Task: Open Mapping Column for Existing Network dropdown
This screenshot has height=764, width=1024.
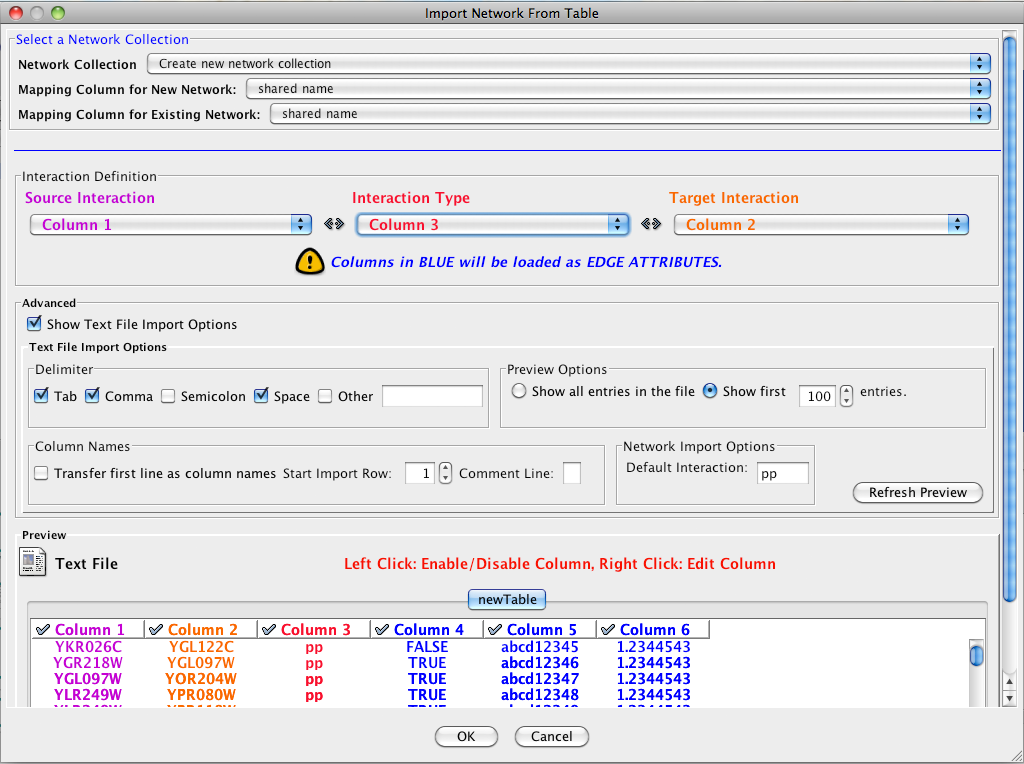Action: [630, 114]
